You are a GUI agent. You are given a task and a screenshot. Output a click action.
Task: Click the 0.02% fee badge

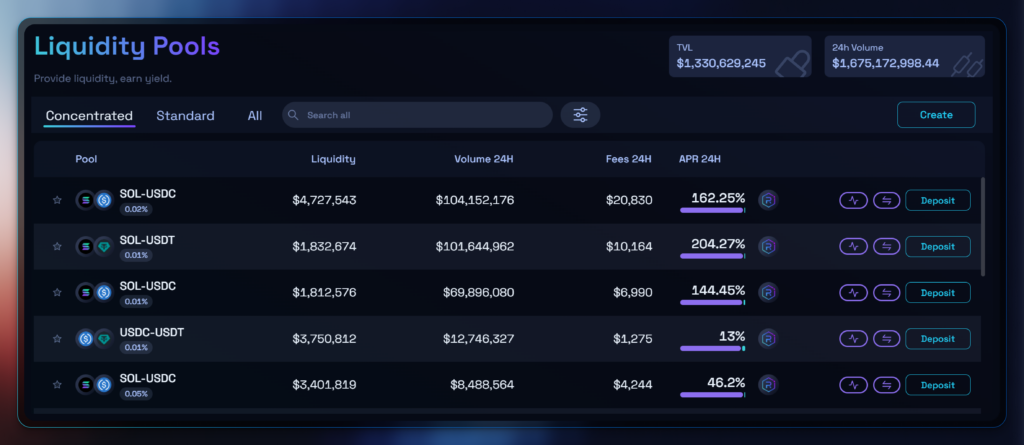coord(136,209)
